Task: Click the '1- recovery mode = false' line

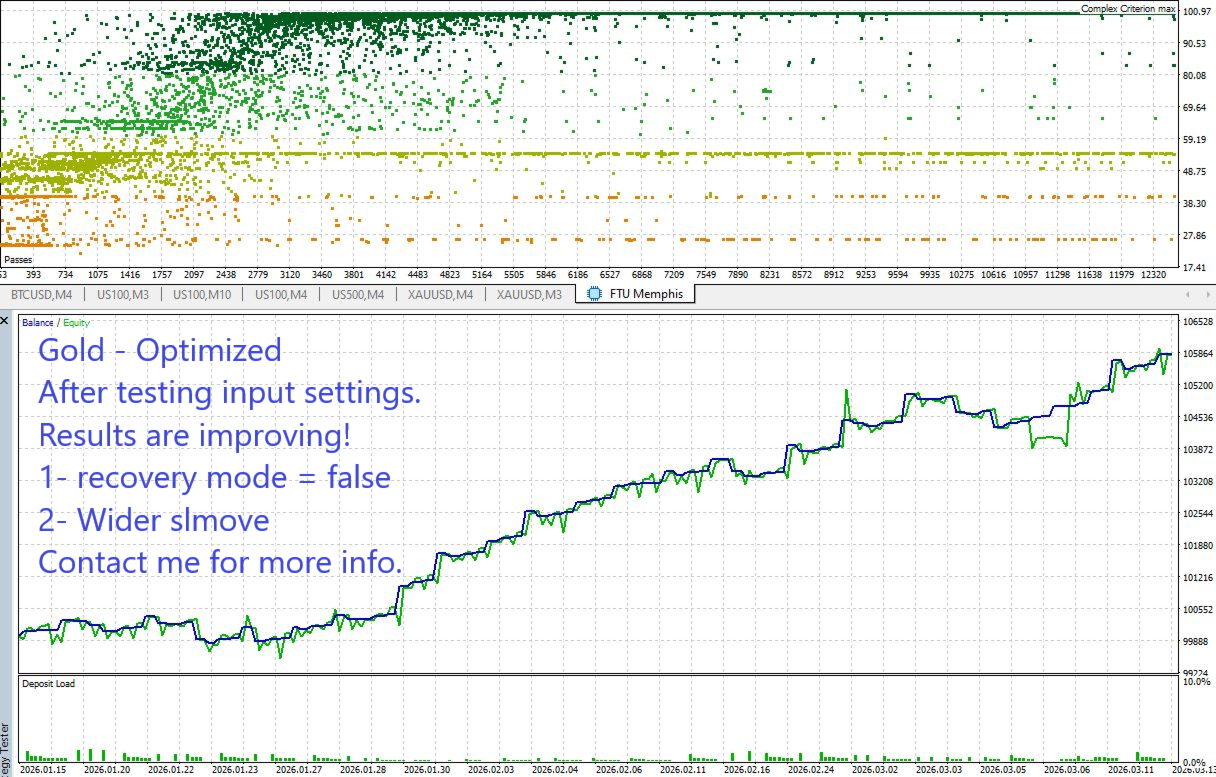Action: [214, 478]
